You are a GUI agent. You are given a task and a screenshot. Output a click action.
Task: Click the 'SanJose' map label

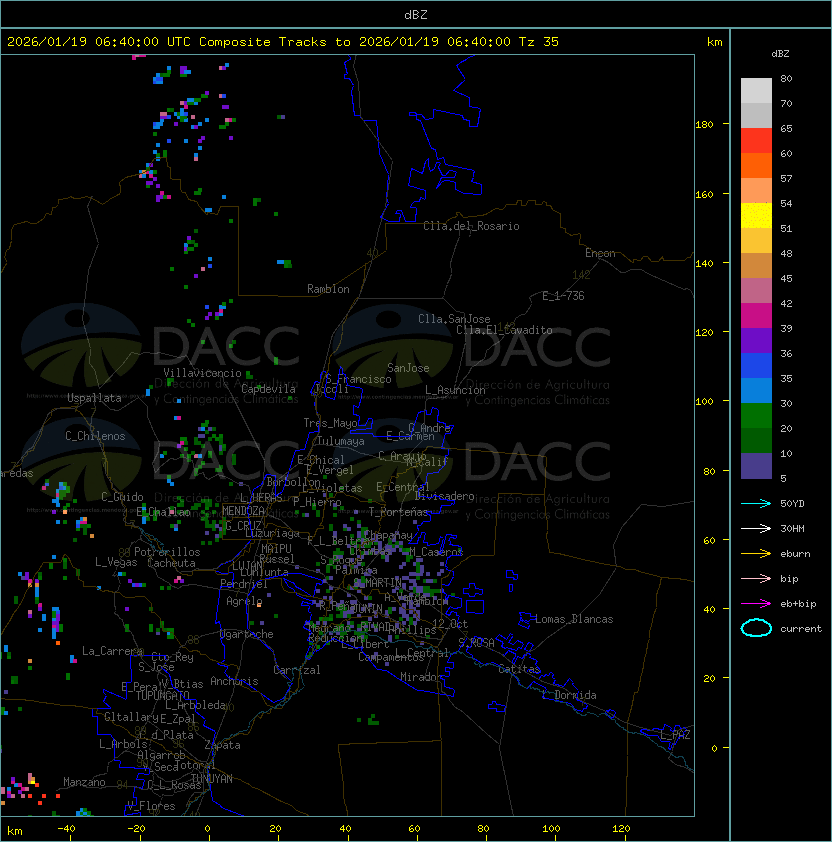tap(408, 368)
